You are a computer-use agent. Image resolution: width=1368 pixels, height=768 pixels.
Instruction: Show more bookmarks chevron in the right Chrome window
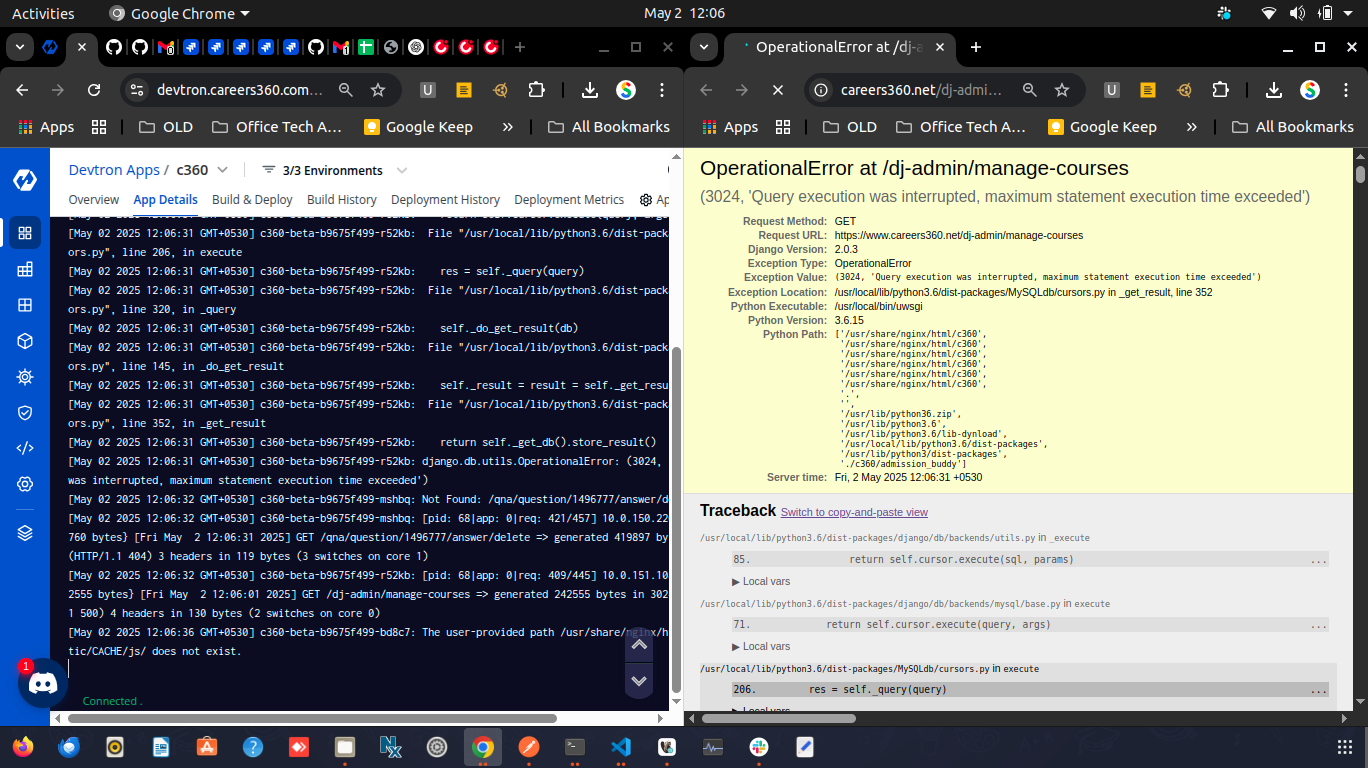coord(1191,127)
